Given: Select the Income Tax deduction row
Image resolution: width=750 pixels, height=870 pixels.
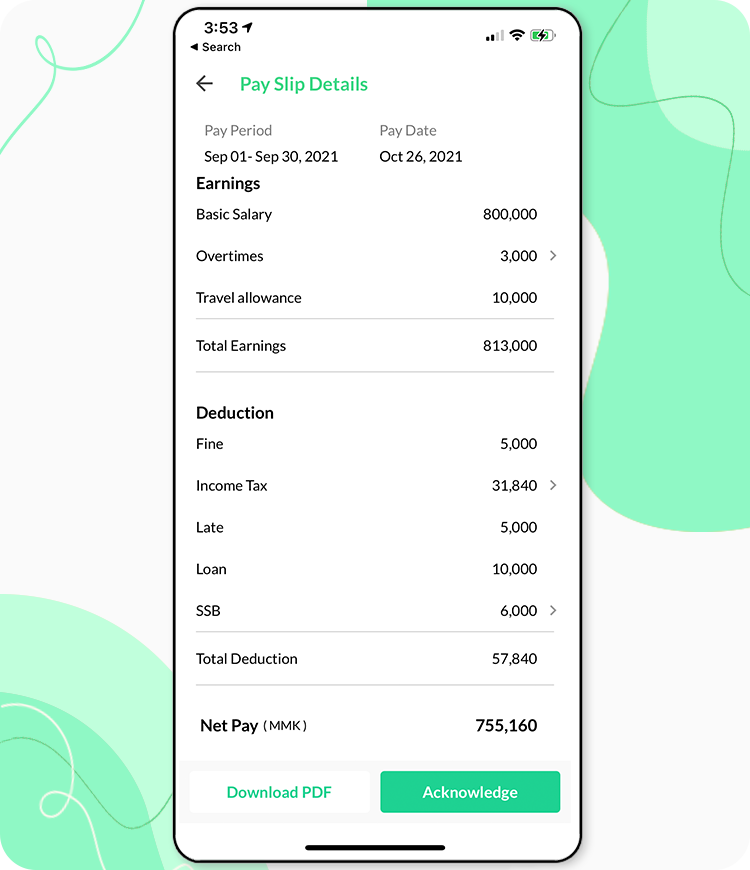Looking at the screenshot, I should click(375, 485).
